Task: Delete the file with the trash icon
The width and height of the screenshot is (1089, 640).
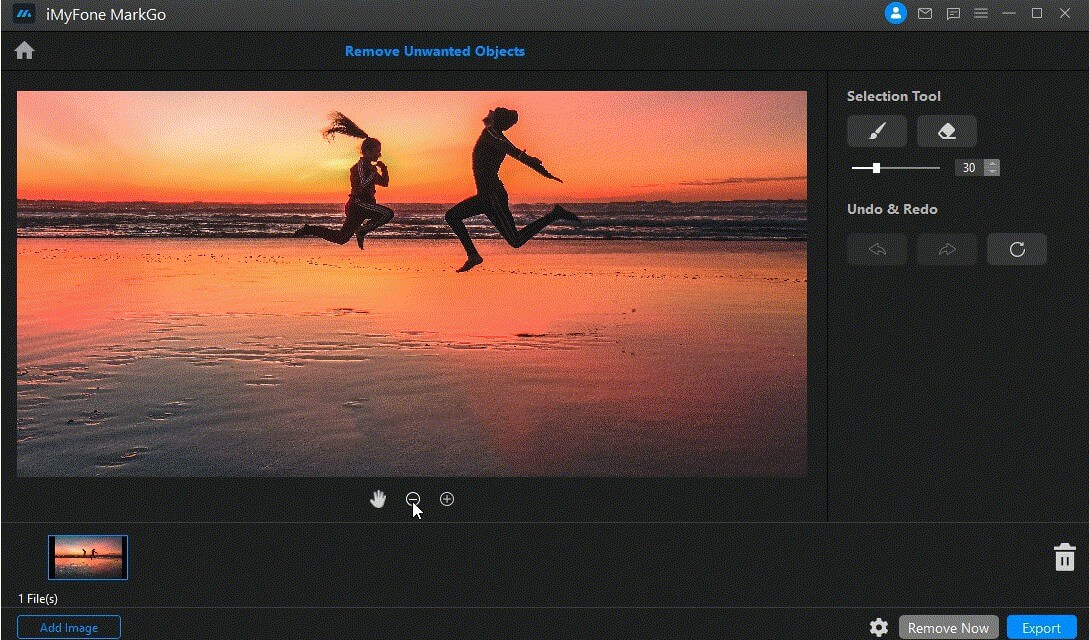Action: point(1064,557)
